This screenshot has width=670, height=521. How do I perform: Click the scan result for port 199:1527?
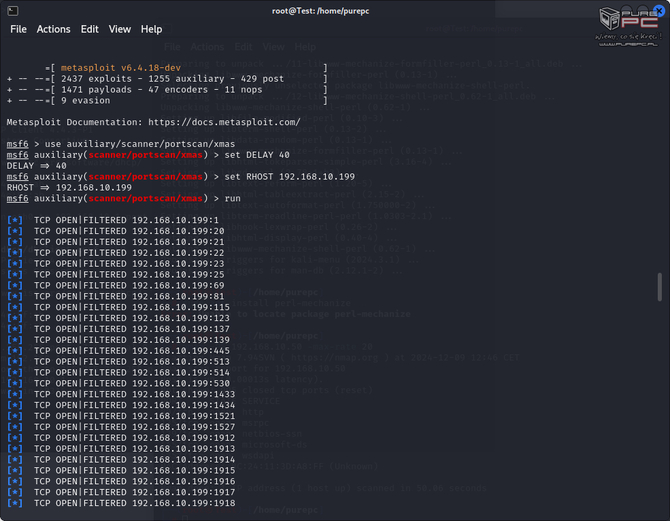point(121,427)
